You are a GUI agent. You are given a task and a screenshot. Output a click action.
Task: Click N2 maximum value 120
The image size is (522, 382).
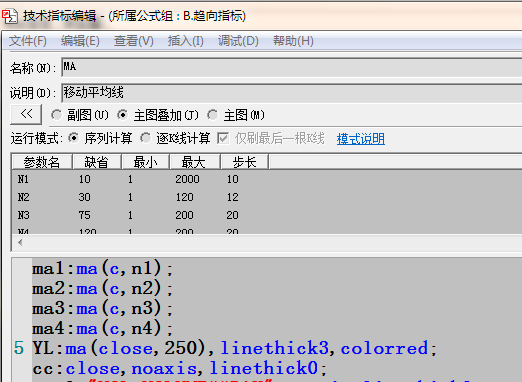pos(184,197)
